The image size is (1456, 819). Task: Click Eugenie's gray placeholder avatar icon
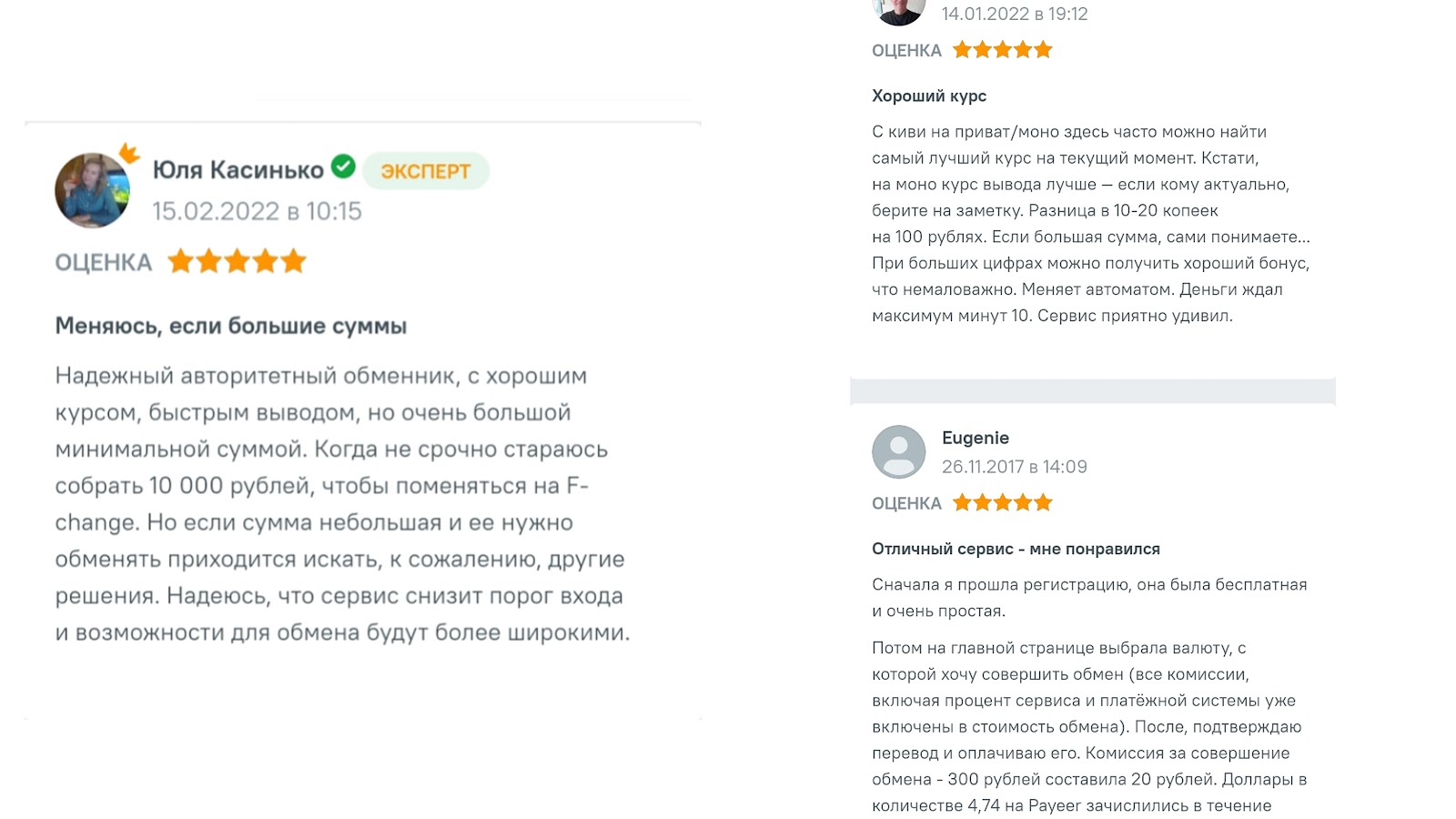point(899,451)
